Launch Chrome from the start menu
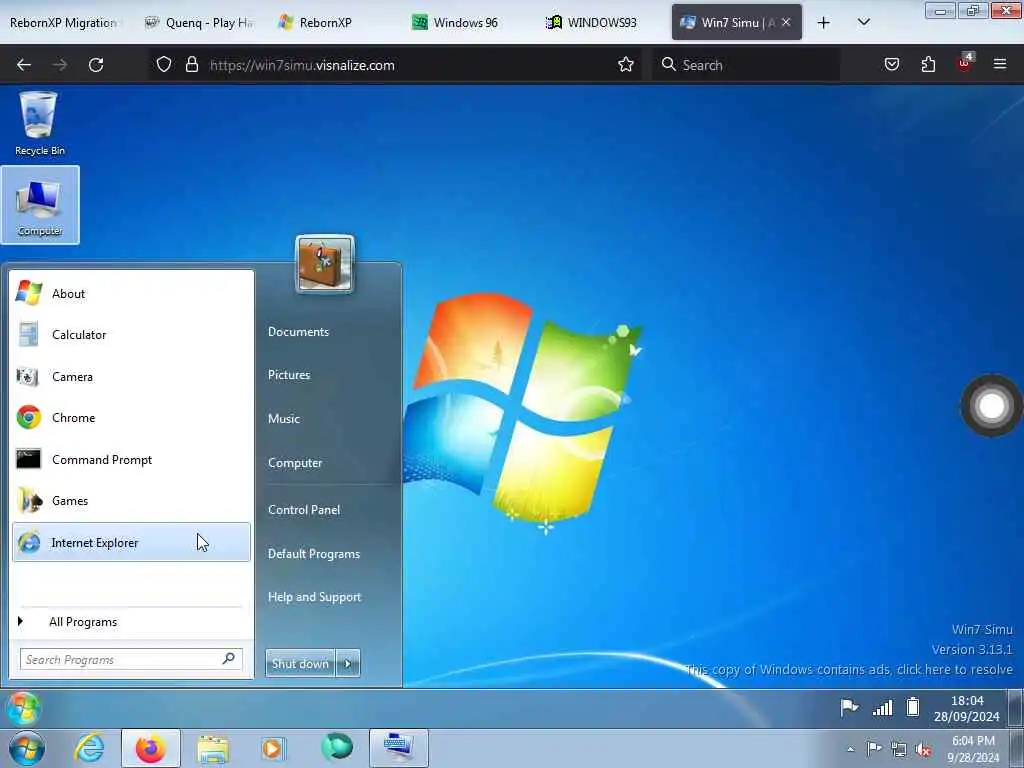 131,417
